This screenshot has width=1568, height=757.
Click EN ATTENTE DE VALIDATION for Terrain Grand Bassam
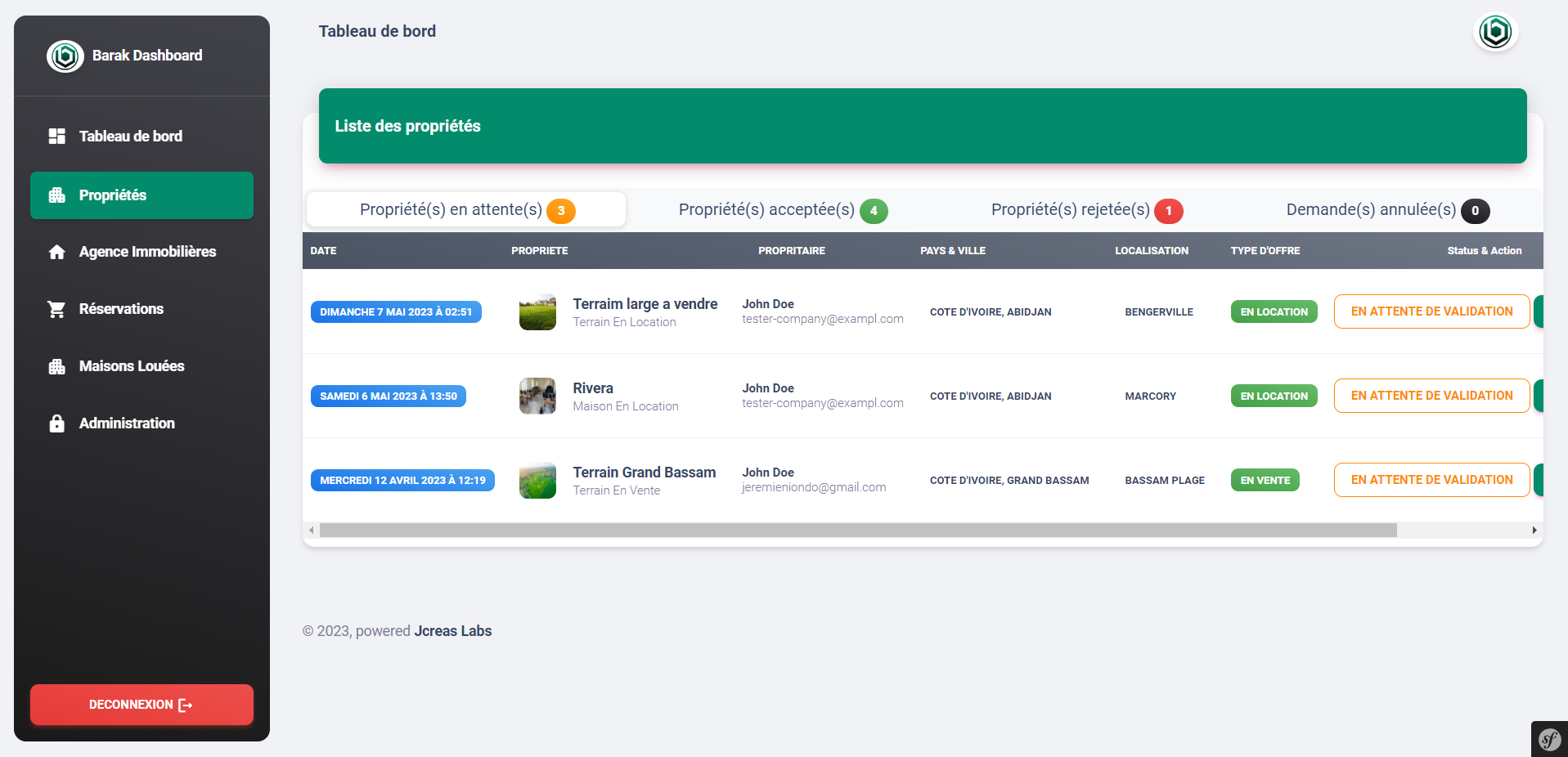pyautogui.click(x=1431, y=480)
